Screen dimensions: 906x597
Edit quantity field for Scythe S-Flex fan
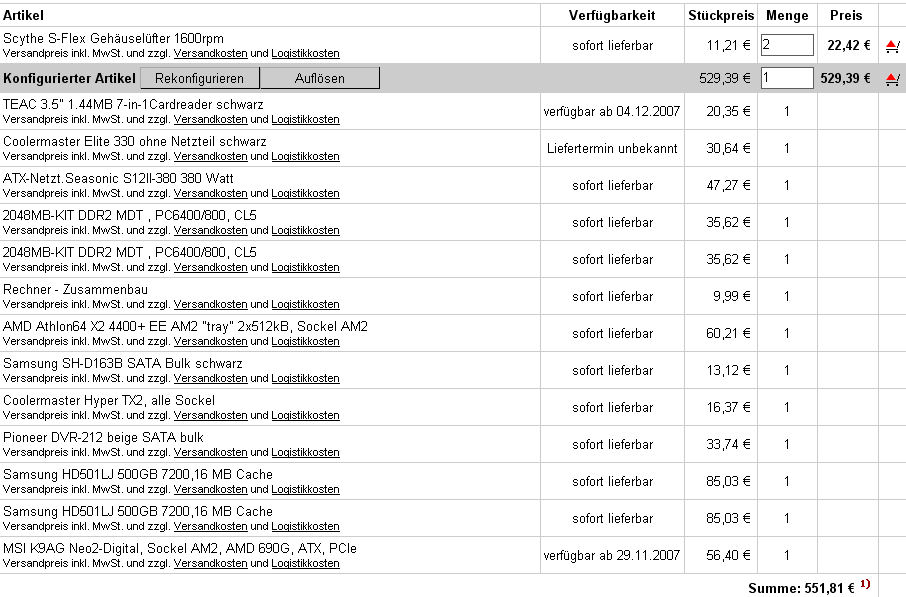[x=787, y=45]
